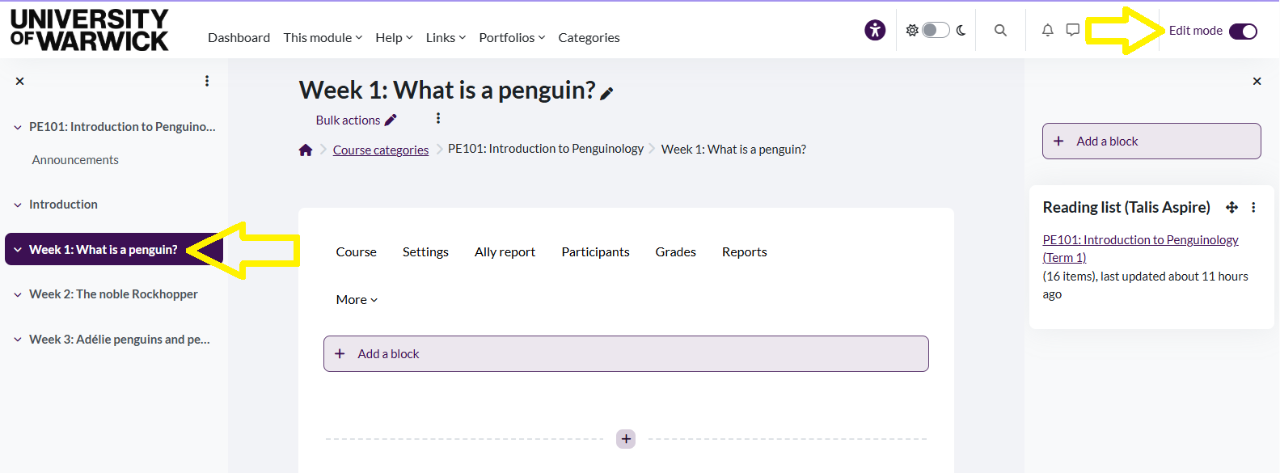Select Week 1: What is a penguin? in index
The height and width of the screenshot is (473, 1280).
[103, 249]
